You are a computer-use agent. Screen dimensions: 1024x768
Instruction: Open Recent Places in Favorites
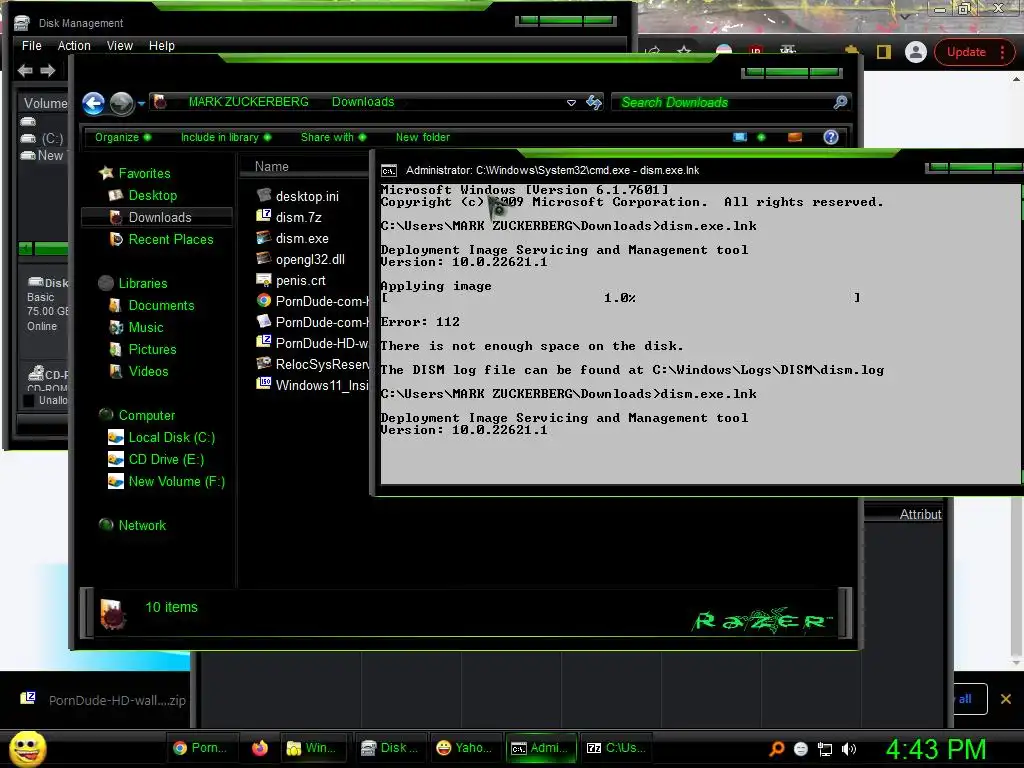tap(170, 239)
